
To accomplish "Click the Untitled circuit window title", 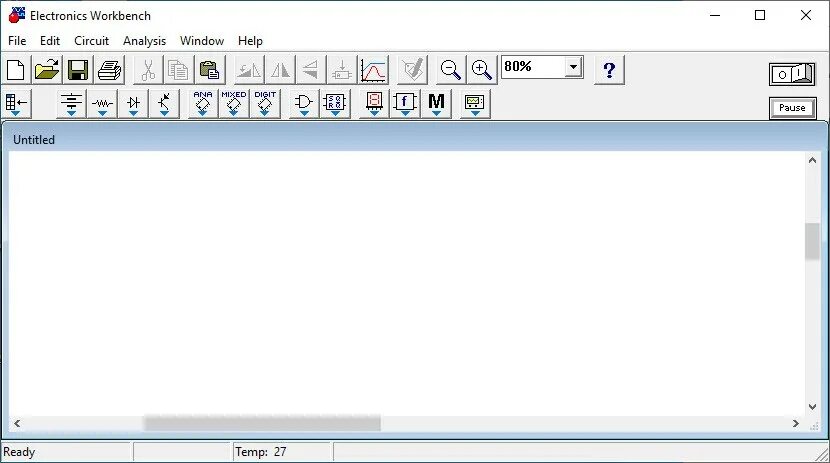I will pyautogui.click(x=34, y=140).
